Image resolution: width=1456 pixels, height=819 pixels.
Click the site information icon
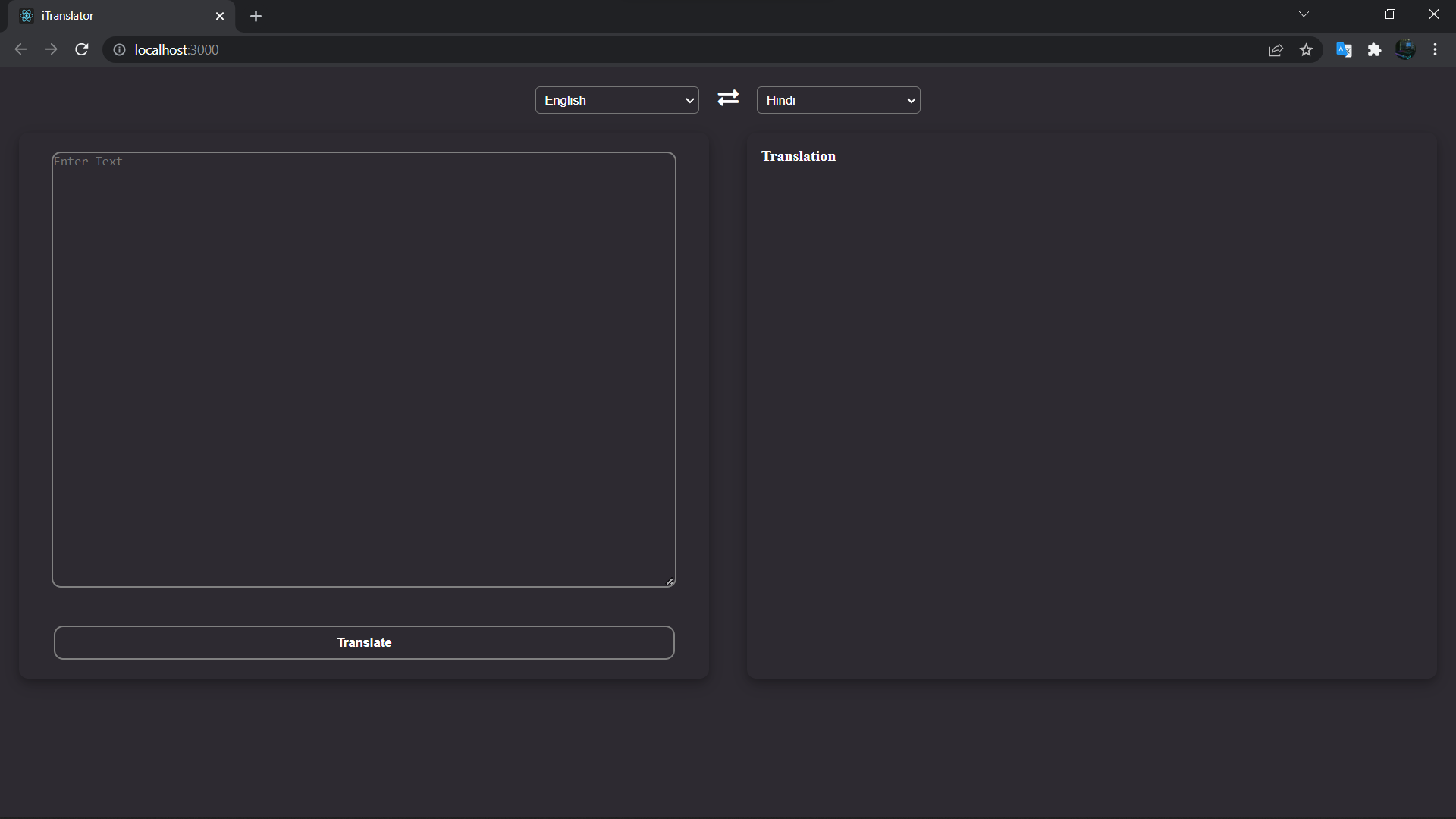(x=119, y=50)
